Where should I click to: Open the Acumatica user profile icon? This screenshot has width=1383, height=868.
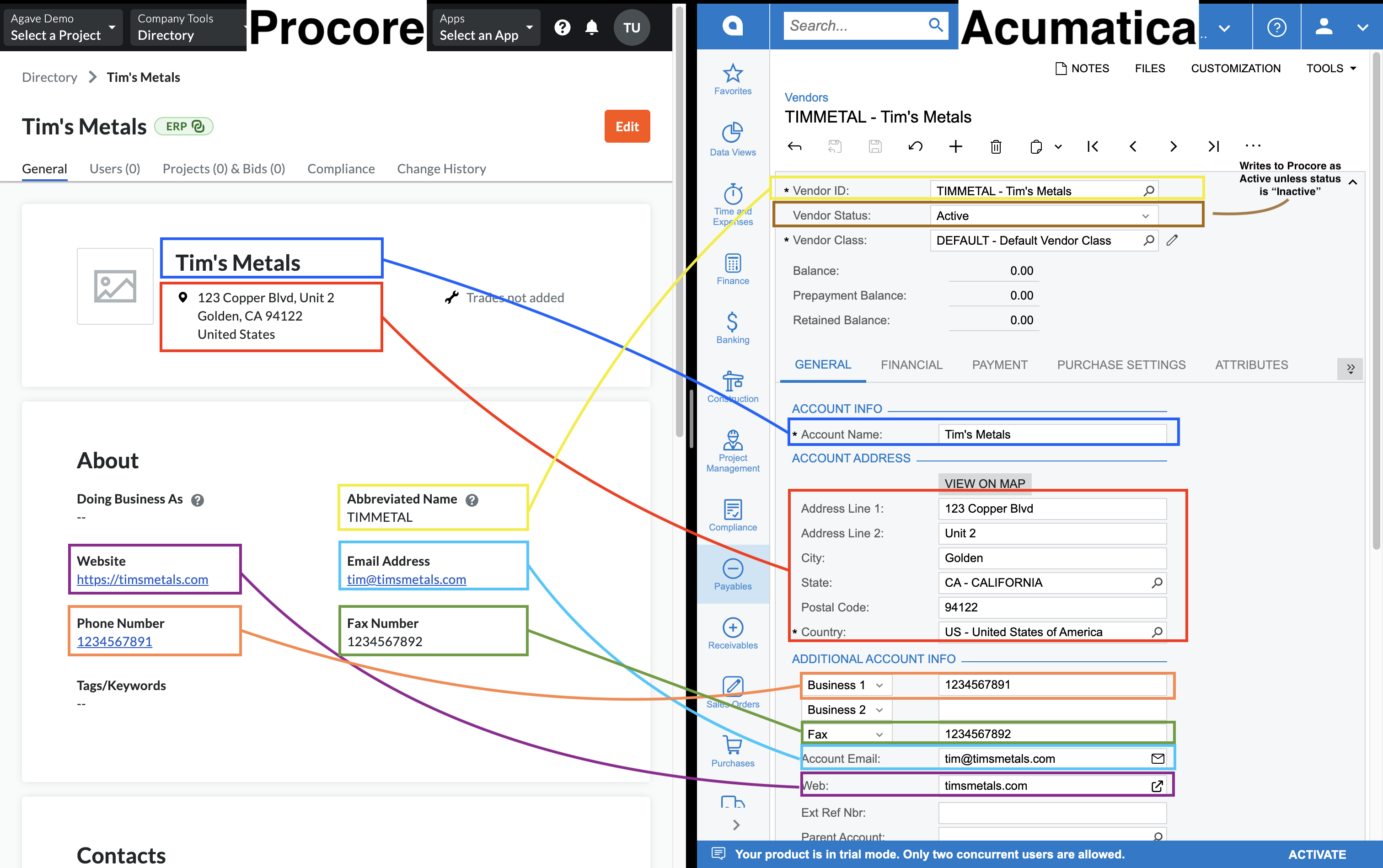(x=1323, y=27)
